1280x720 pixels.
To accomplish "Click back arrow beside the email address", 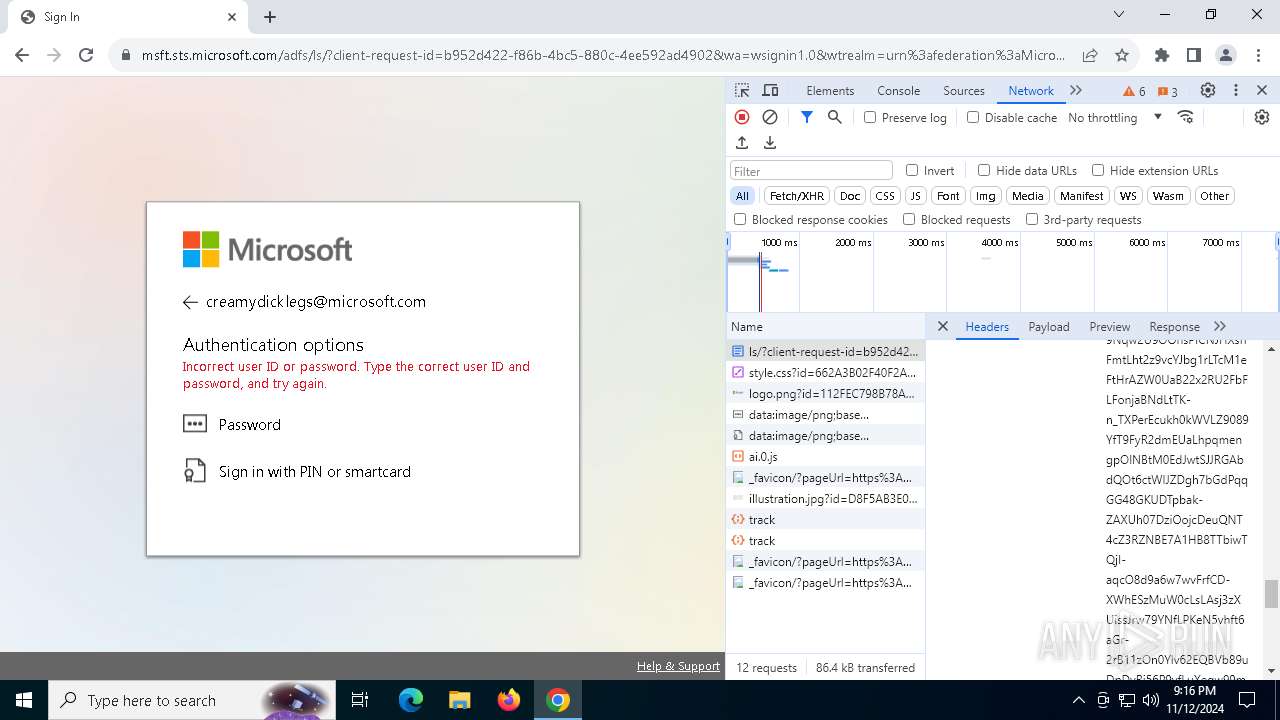I will [190, 302].
